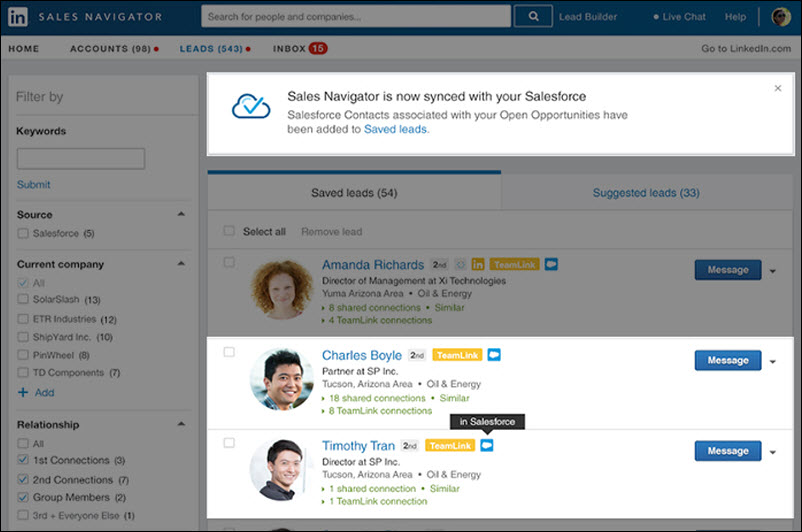This screenshot has width=802, height=532.
Task: Open the user profile avatar menu
Action: click(x=781, y=17)
